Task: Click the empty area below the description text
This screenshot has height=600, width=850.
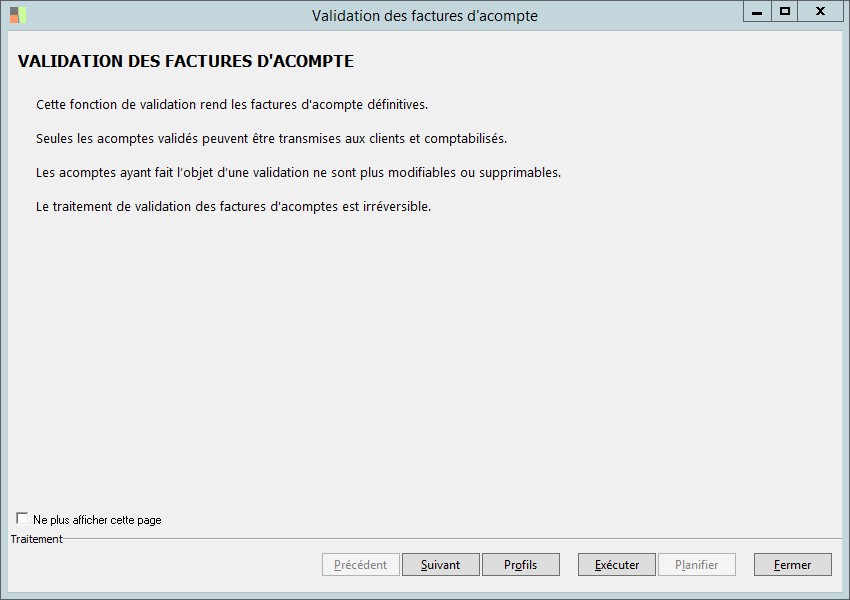Action: point(424,360)
